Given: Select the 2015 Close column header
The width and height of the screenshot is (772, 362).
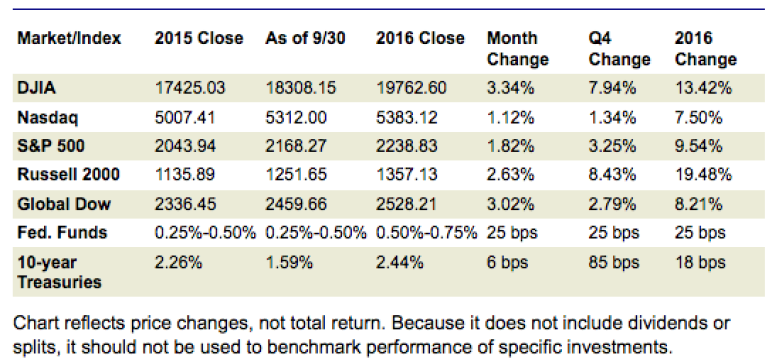Looking at the screenshot, I should point(199,38).
